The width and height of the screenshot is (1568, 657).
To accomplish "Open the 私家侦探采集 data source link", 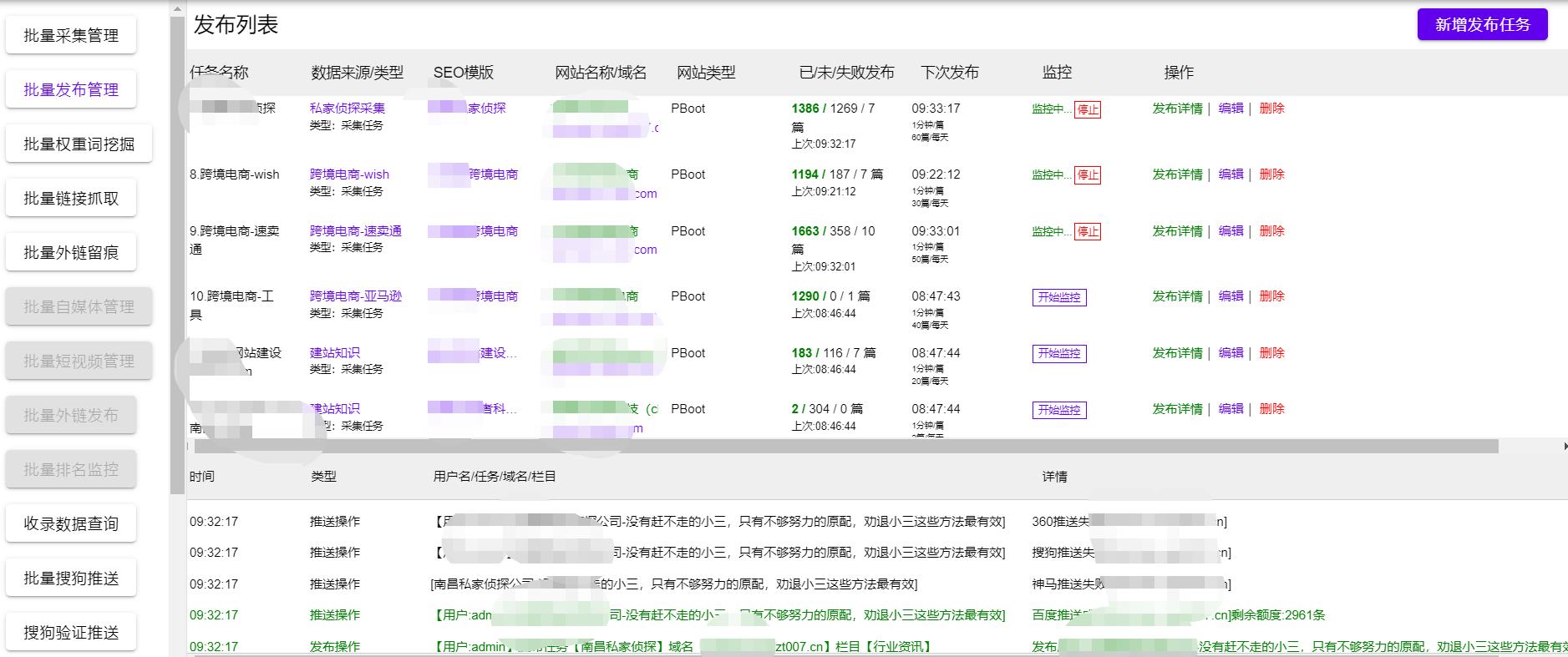I will pos(347,109).
